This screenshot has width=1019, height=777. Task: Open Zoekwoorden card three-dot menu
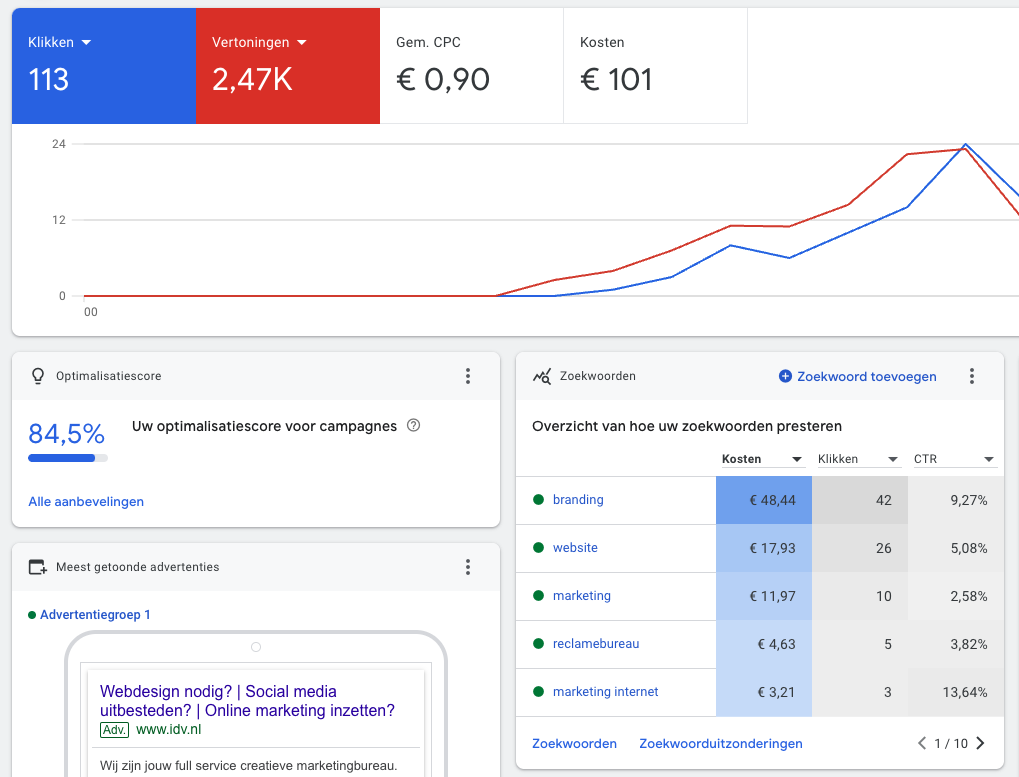(x=972, y=376)
